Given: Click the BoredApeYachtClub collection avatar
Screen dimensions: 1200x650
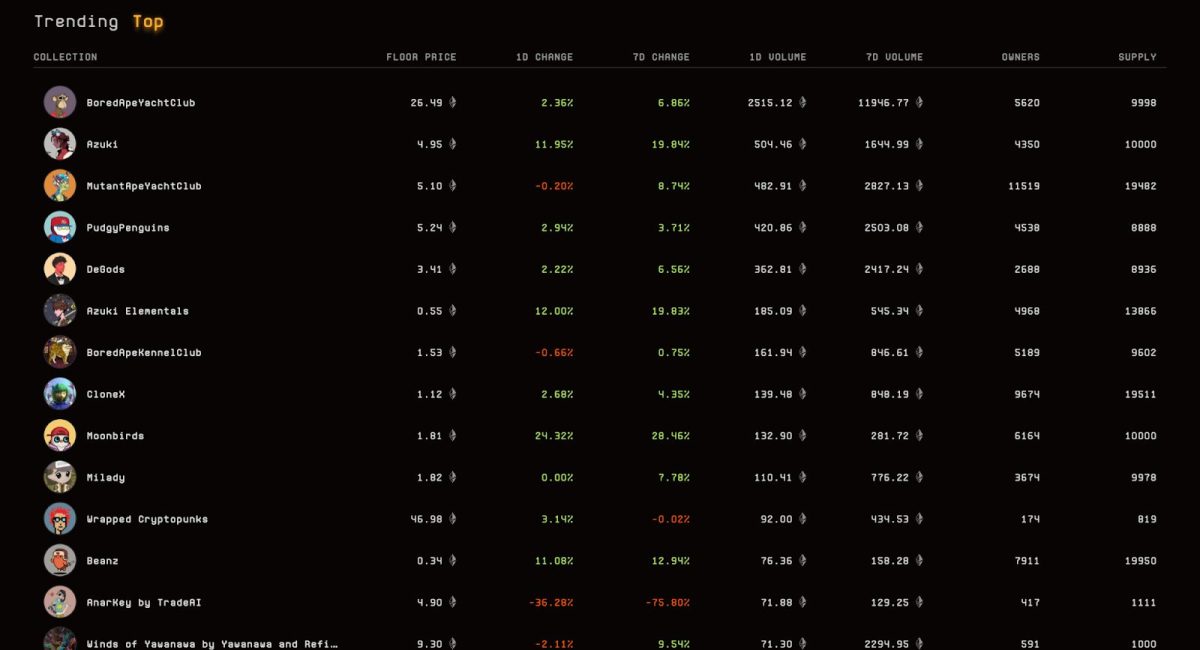Looking at the screenshot, I should pyautogui.click(x=60, y=102).
